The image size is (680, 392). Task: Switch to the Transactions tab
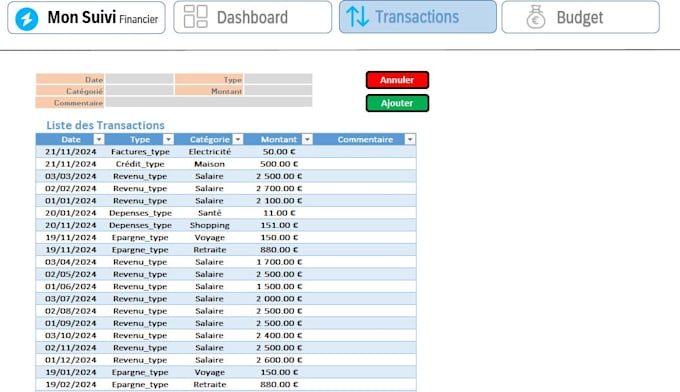tap(418, 17)
